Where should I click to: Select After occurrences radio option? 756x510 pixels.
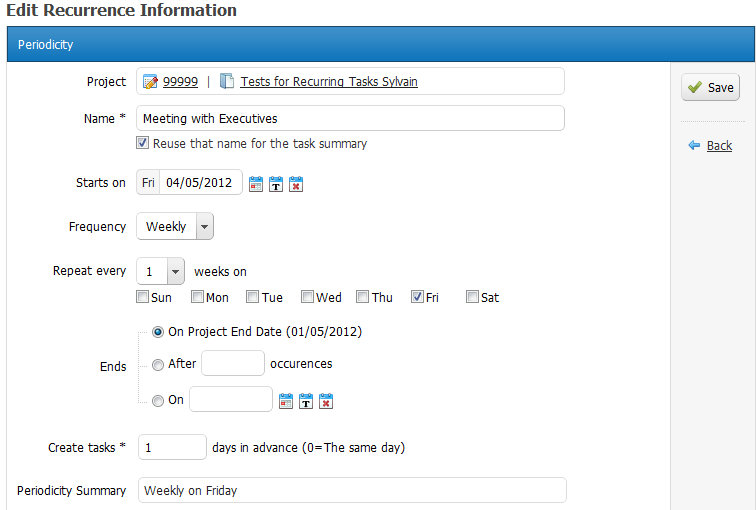[158, 365]
